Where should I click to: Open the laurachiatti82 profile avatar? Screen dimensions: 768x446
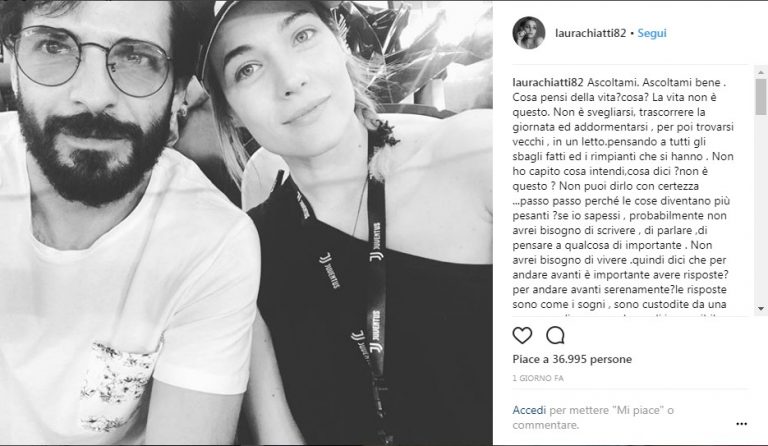click(528, 33)
